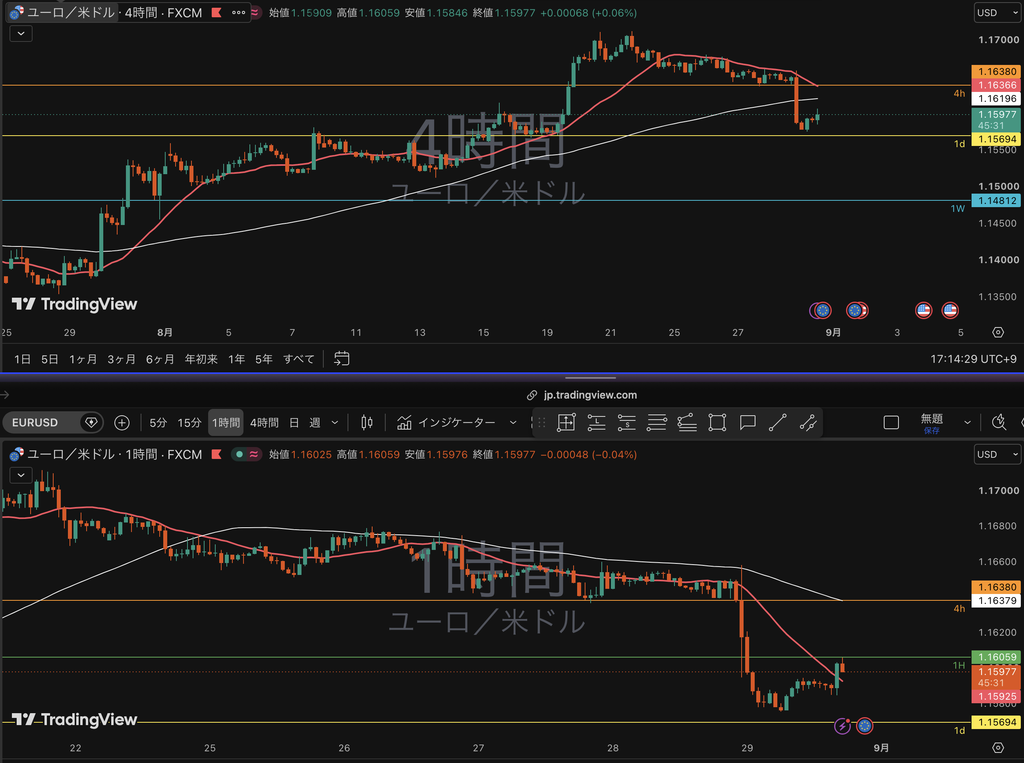
Task: Switch to the 15分 timeframe
Action: pos(189,423)
